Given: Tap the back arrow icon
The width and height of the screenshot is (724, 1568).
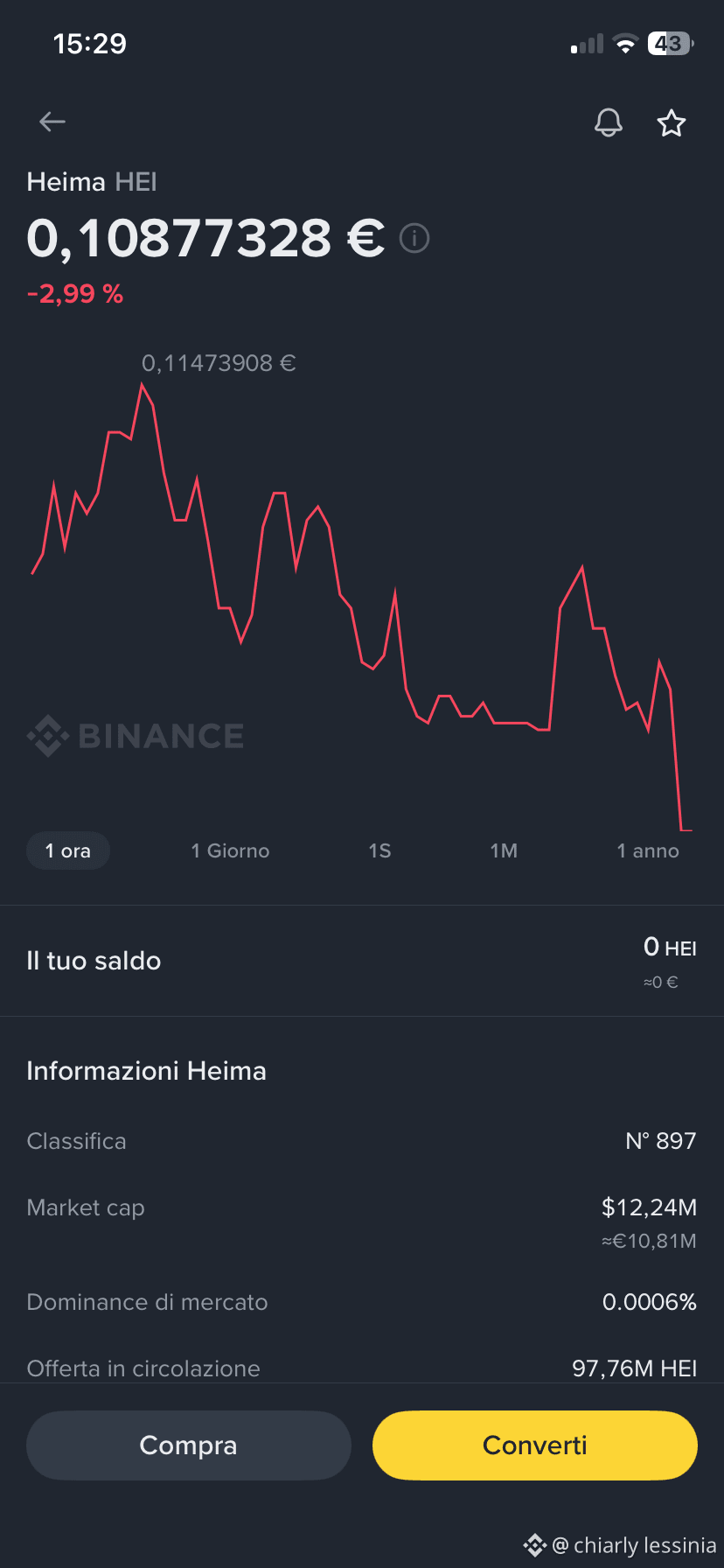Looking at the screenshot, I should tap(52, 122).
